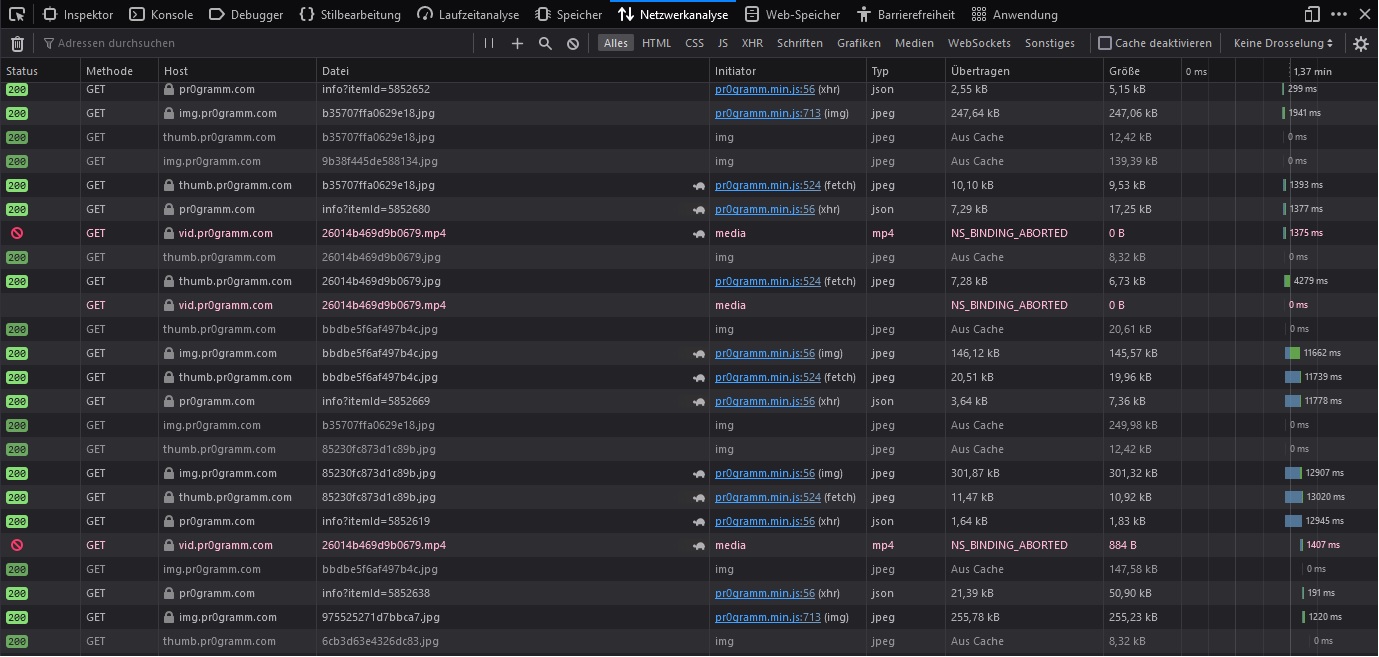The width and height of the screenshot is (1379, 657).
Task: Select the Alles filter
Action: (x=615, y=43)
